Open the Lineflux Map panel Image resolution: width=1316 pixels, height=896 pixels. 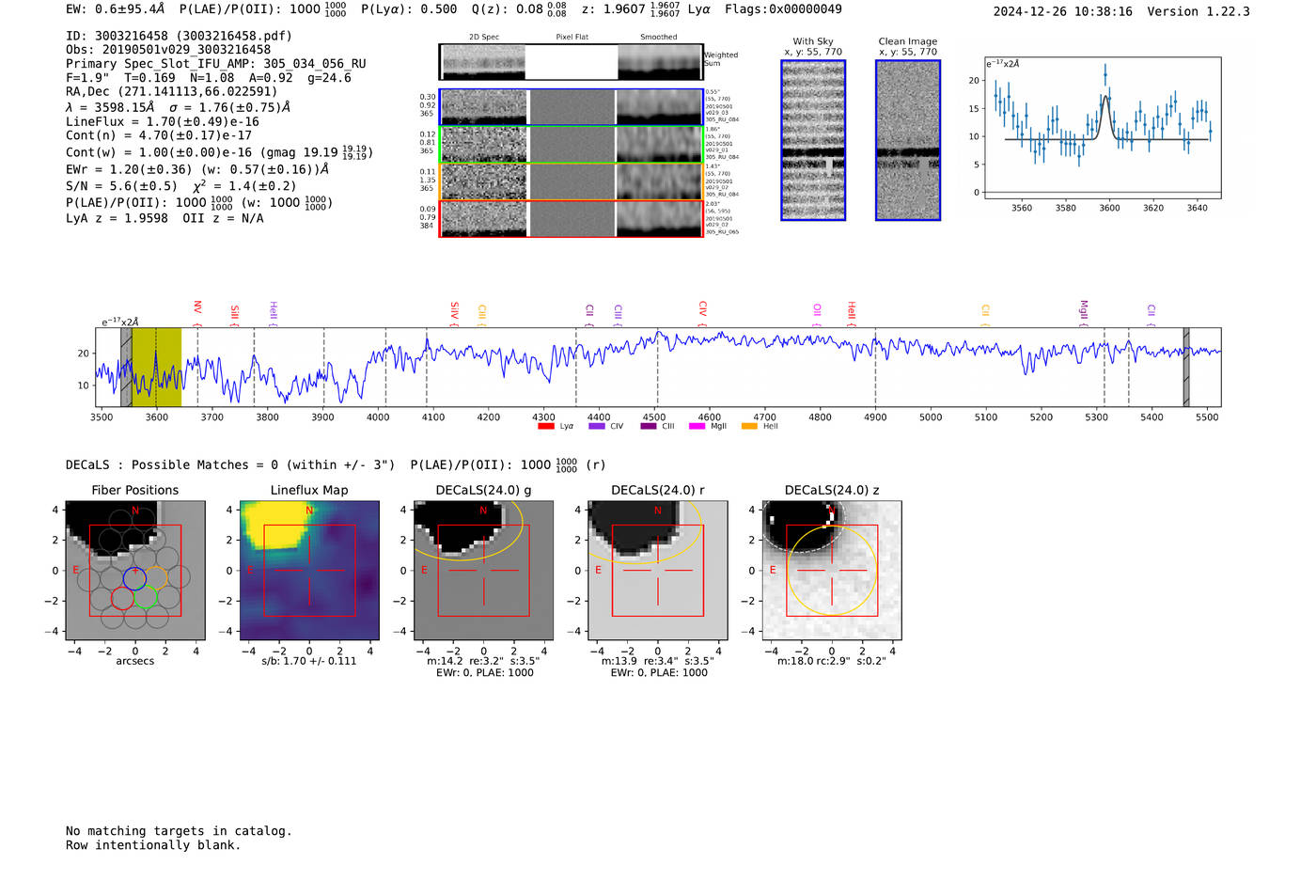pos(309,571)
